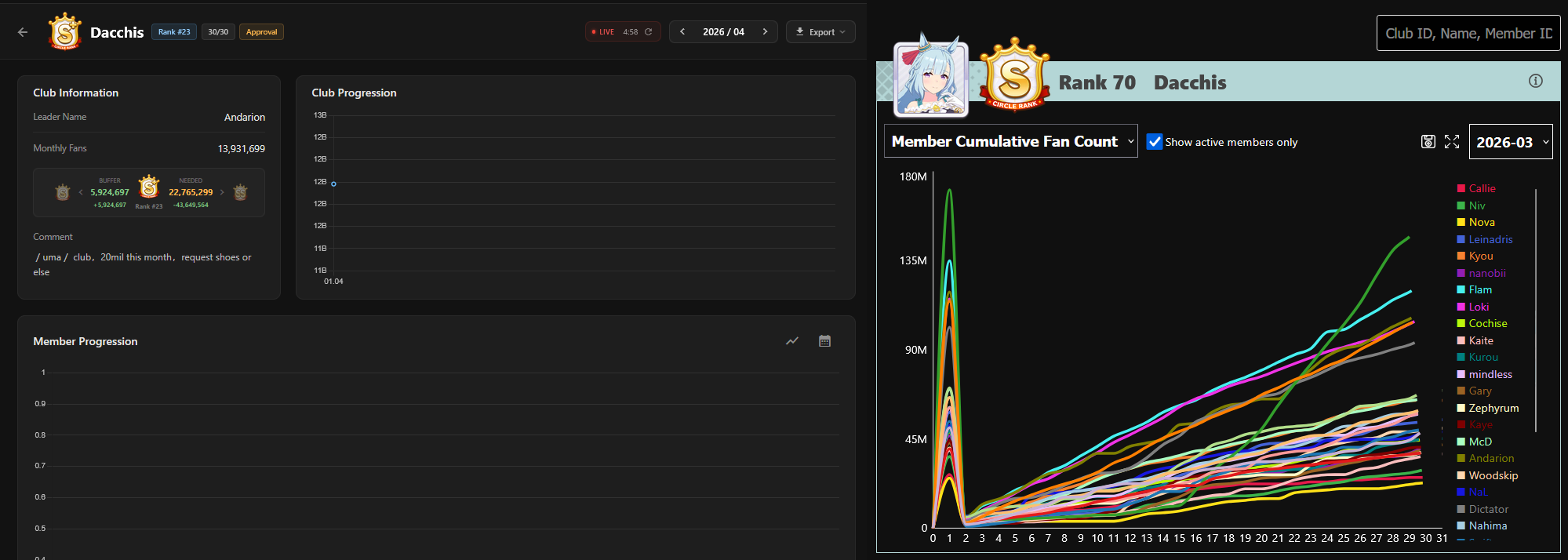
Task: Focus the Club ID, Name, Member ID search field
Action: (1468, 33)
